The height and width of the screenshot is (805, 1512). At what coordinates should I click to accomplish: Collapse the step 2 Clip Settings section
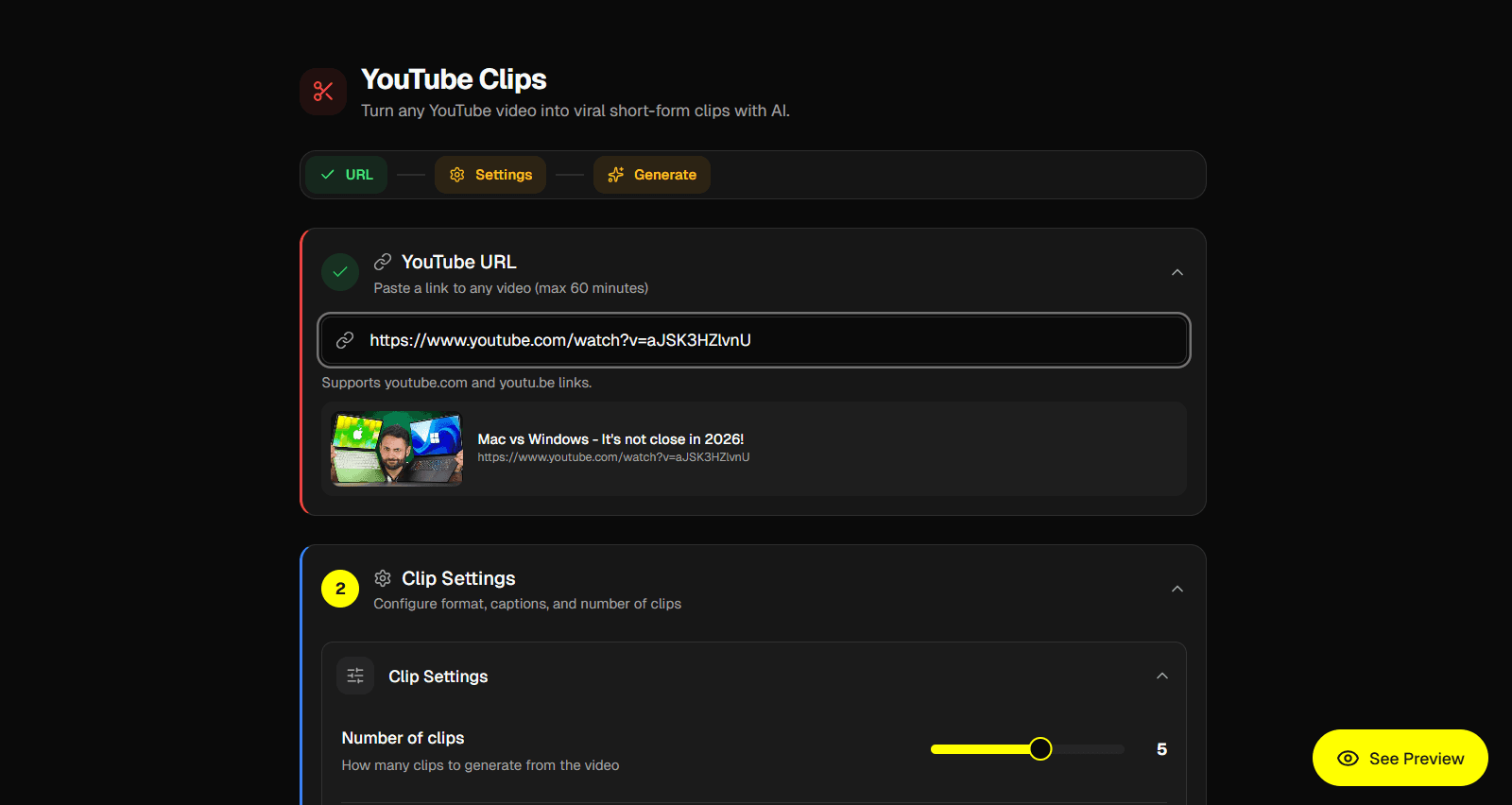click(x=1177, y=589)
